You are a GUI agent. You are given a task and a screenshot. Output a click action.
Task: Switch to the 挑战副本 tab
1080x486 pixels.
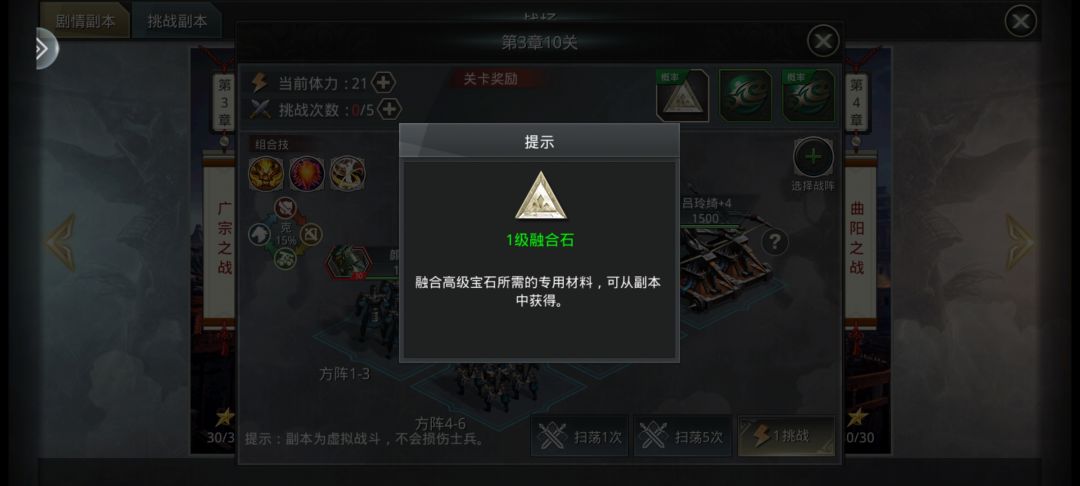click(x=177, y=21)
